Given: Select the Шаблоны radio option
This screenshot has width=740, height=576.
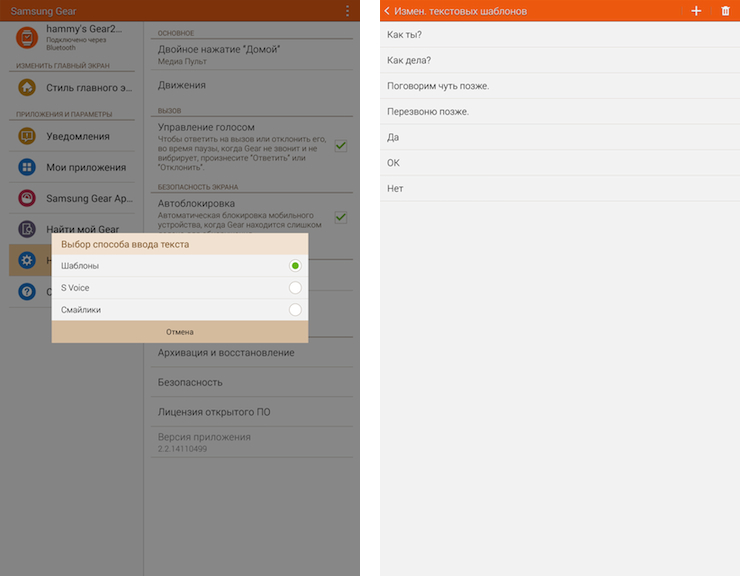Looking at the screenshot, I should 295,266.
